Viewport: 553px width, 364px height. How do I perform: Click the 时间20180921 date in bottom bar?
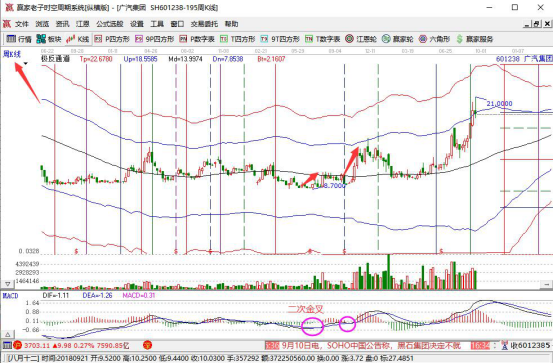pos(65,359)
